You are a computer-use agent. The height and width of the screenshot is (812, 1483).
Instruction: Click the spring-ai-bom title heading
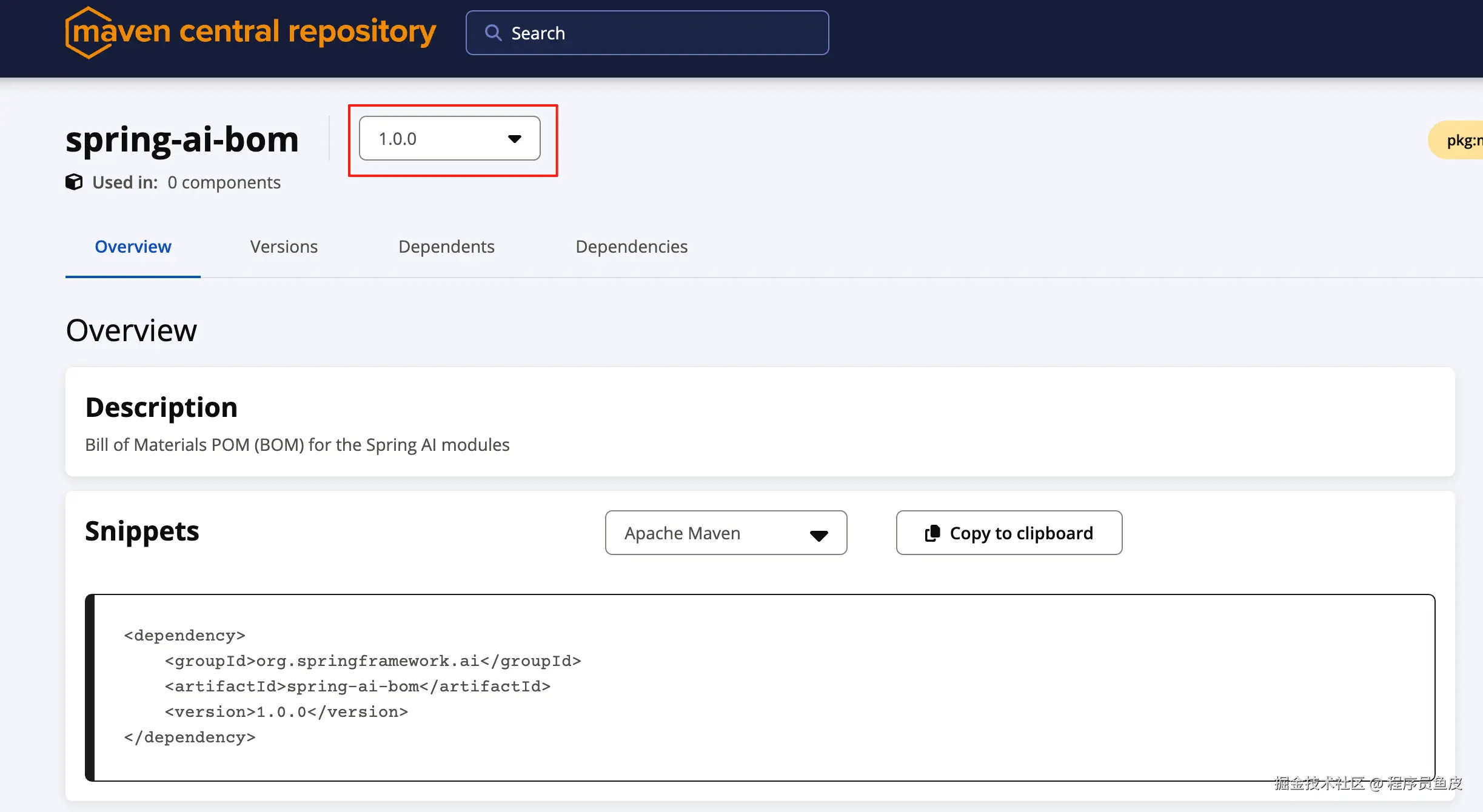coord(182,139)
